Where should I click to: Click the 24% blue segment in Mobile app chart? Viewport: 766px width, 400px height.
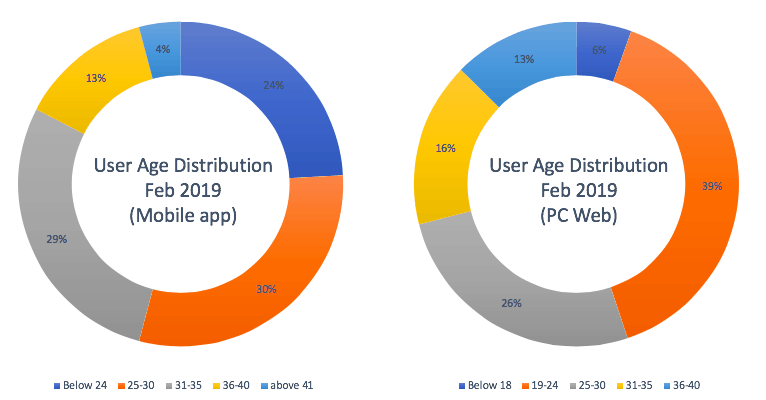tap(272, 88)
